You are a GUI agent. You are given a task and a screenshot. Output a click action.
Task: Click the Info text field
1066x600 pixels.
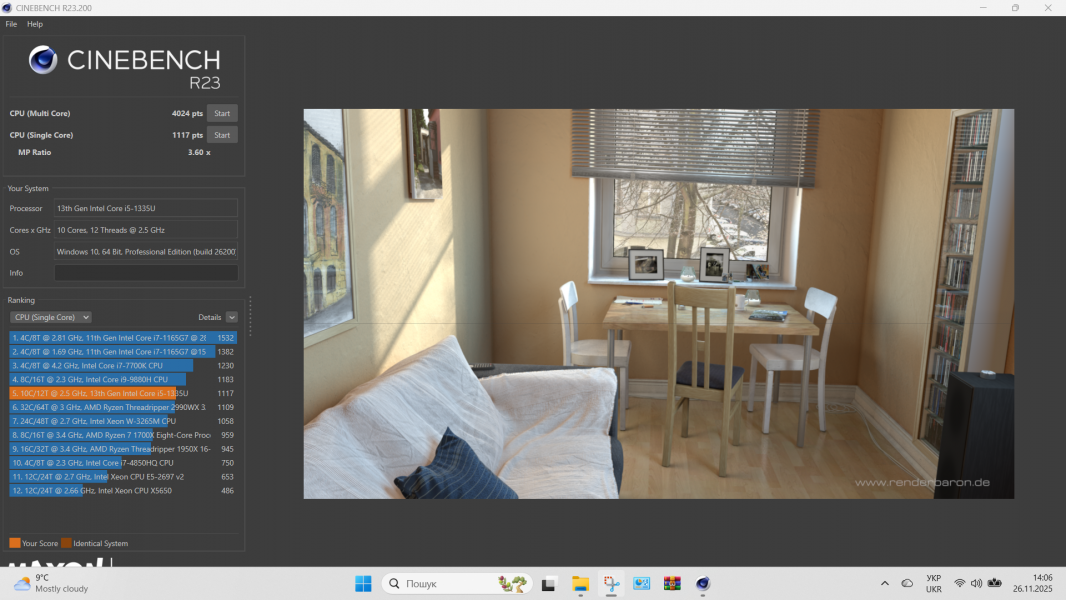[146, 273]
